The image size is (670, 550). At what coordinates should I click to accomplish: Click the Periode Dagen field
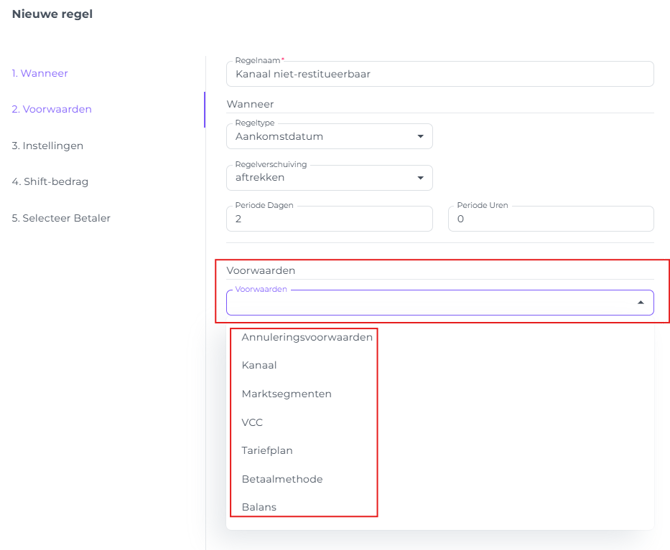pos(329,219)
